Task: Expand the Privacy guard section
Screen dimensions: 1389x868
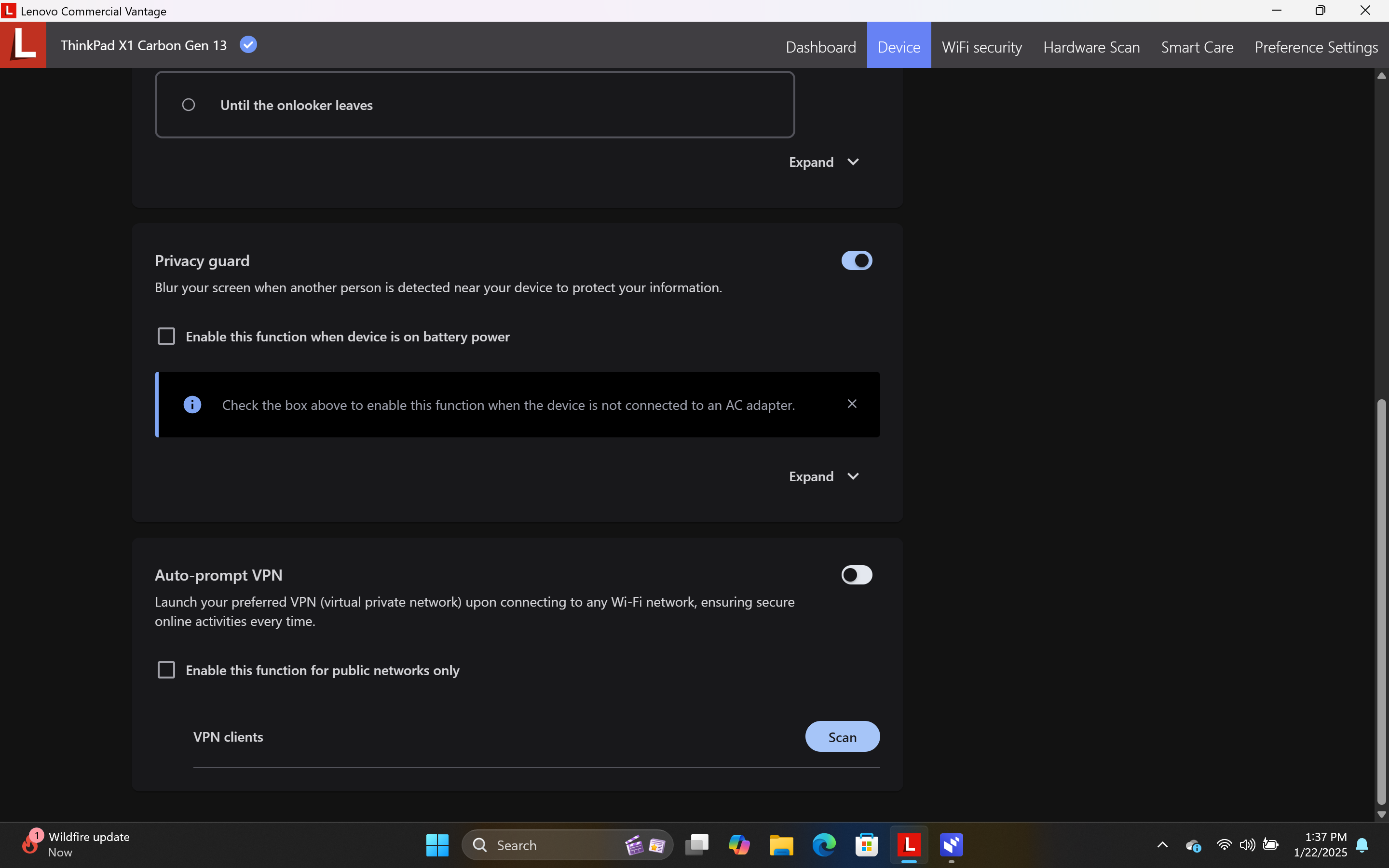Action: pyautogui.click(x=824, y=476)
